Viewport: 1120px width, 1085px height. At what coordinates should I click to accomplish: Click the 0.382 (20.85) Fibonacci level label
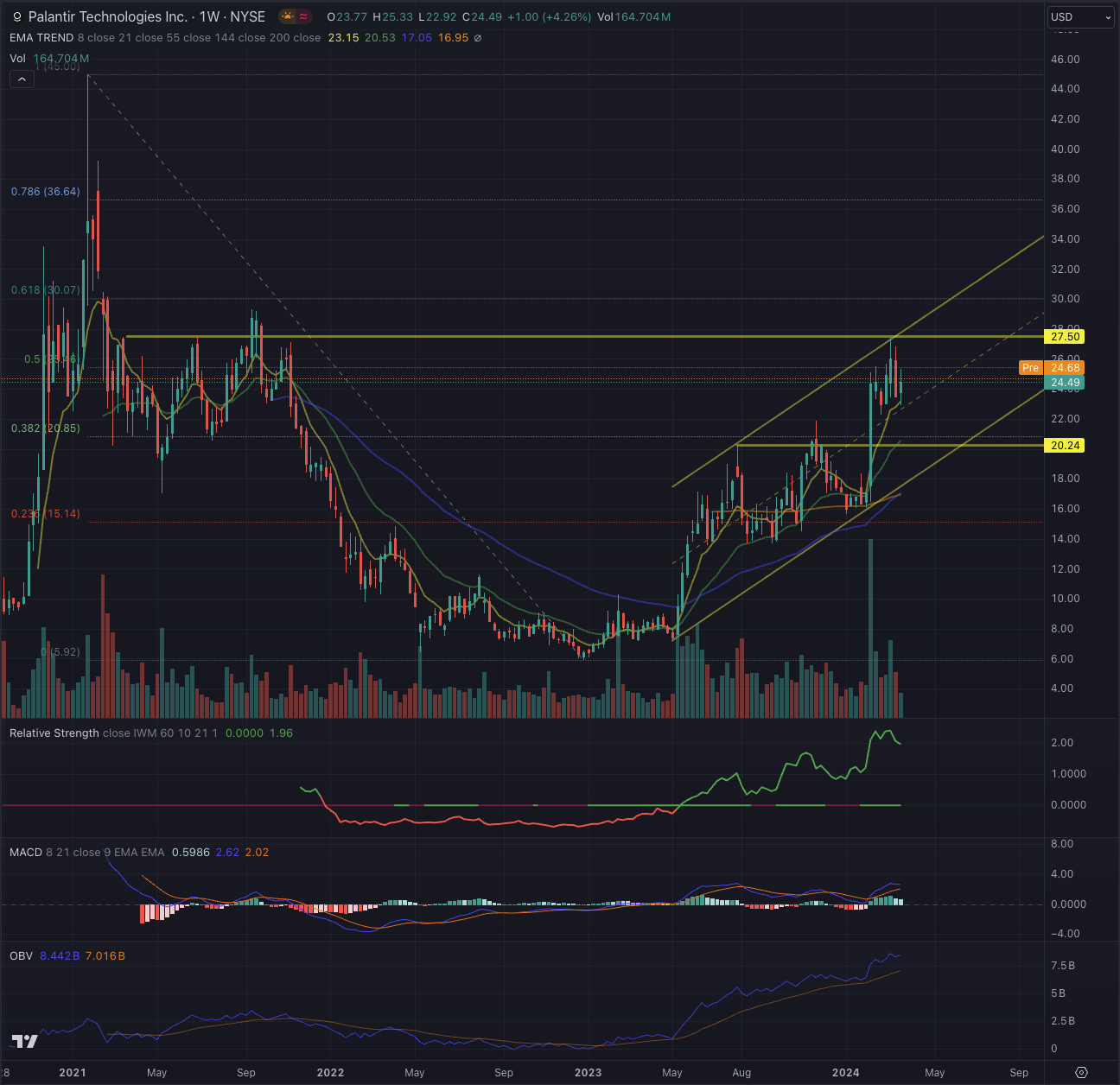(x=46, y=428)
